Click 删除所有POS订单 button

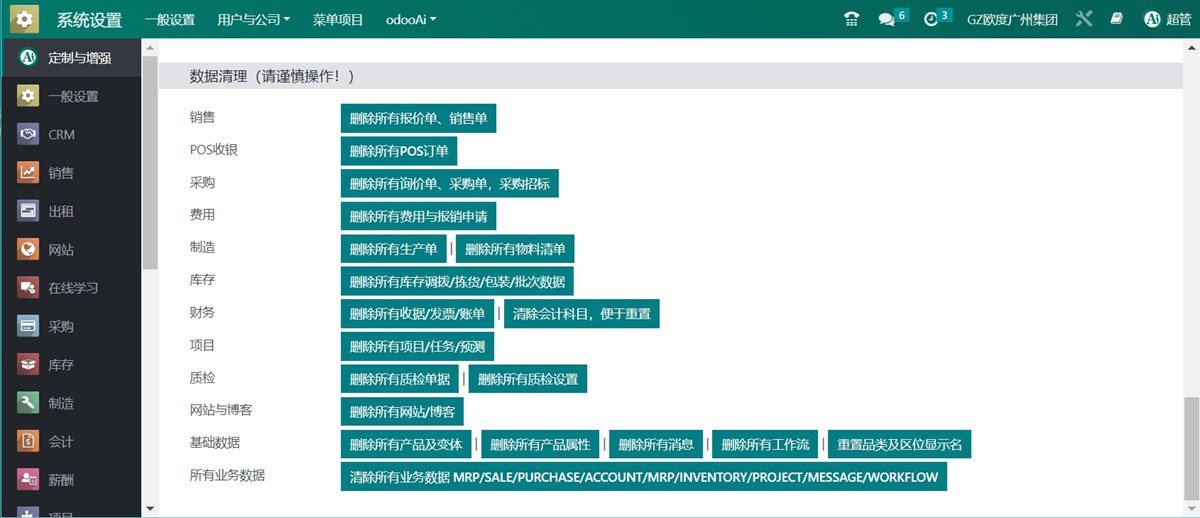[x=399, y=151]
